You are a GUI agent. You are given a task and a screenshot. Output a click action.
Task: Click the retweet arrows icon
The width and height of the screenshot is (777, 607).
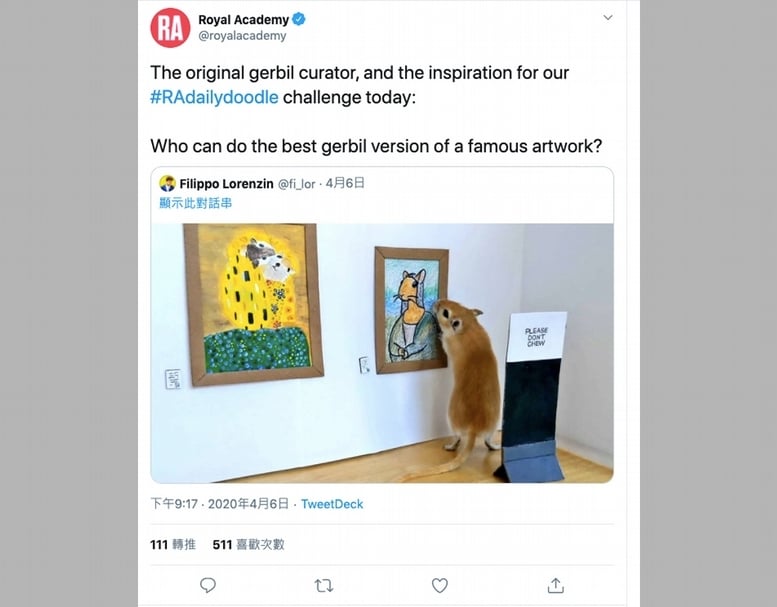coord(324,586)
